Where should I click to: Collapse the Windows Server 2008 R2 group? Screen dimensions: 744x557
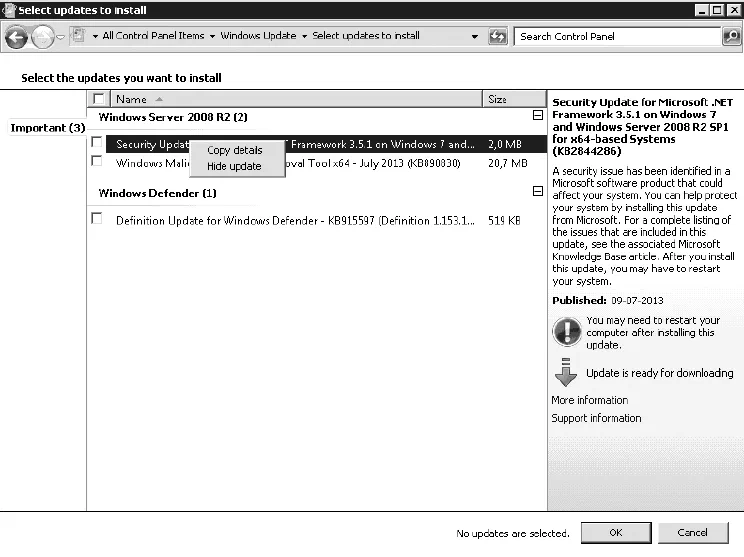pos(538,115)
